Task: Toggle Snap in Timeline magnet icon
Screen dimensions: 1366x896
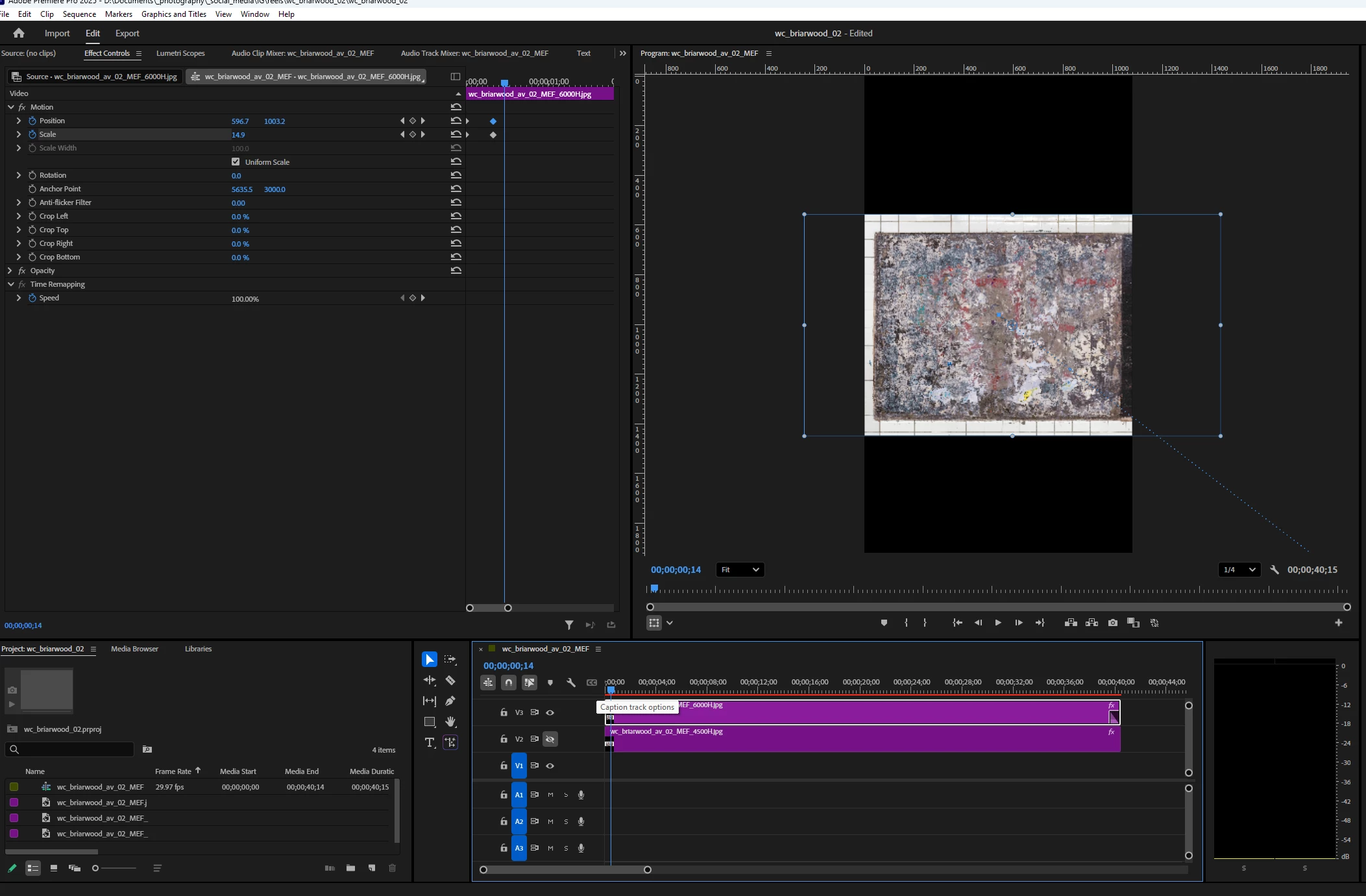Action: [x=509, y=683]
